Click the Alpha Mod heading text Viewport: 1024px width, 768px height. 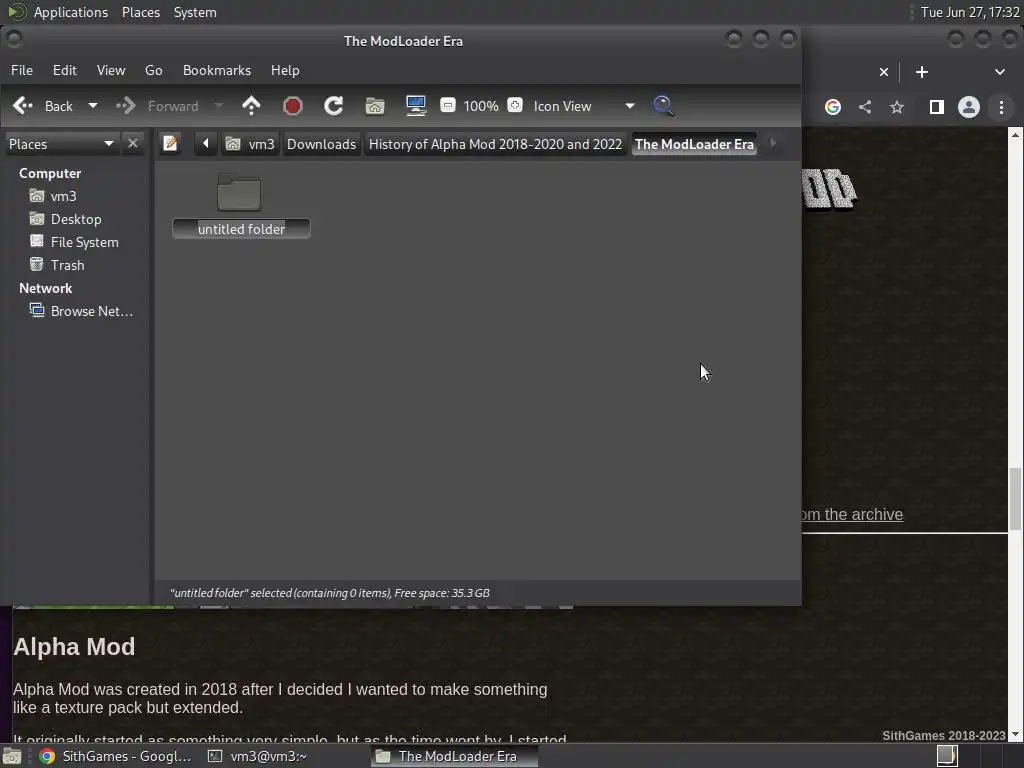74,647
